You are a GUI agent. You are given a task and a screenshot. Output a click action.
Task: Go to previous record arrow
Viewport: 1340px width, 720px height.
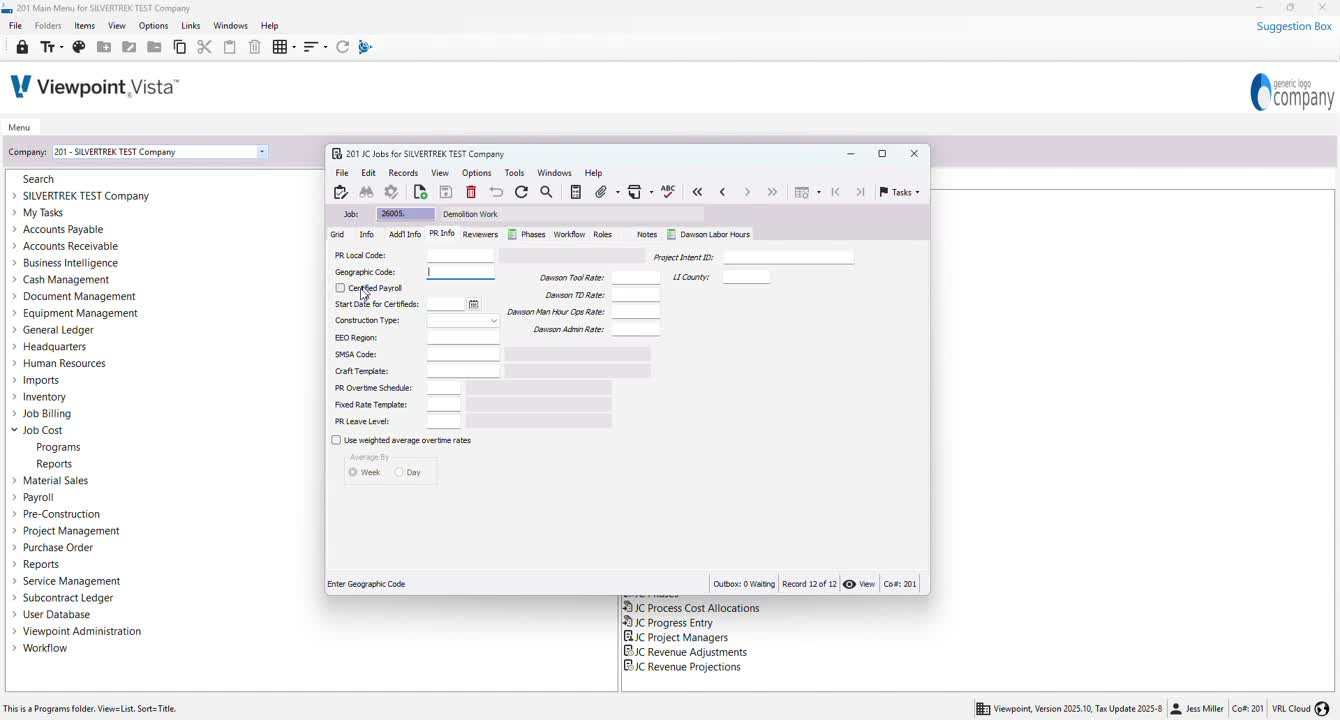723,192
